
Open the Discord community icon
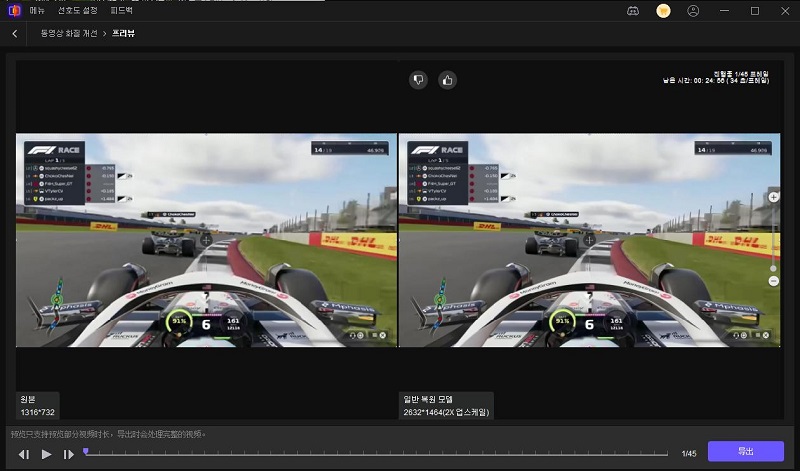(x=633, y=11)
